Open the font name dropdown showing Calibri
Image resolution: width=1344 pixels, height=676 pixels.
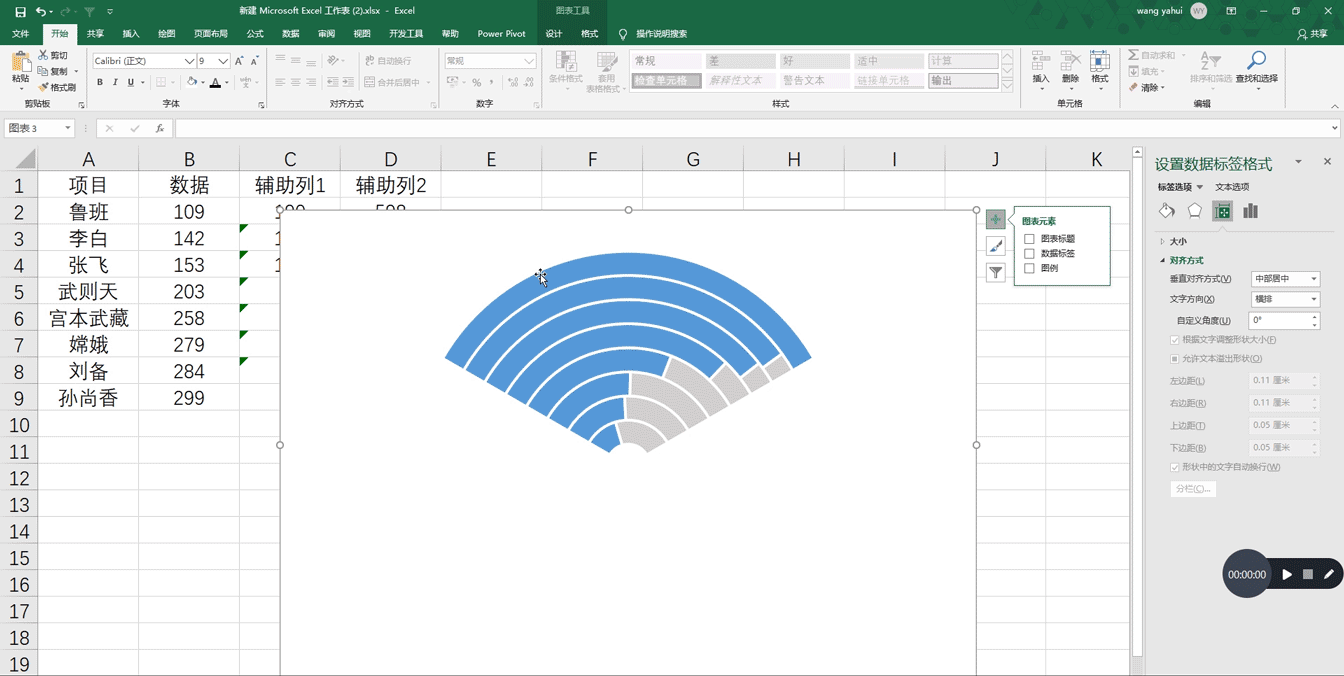189,61
